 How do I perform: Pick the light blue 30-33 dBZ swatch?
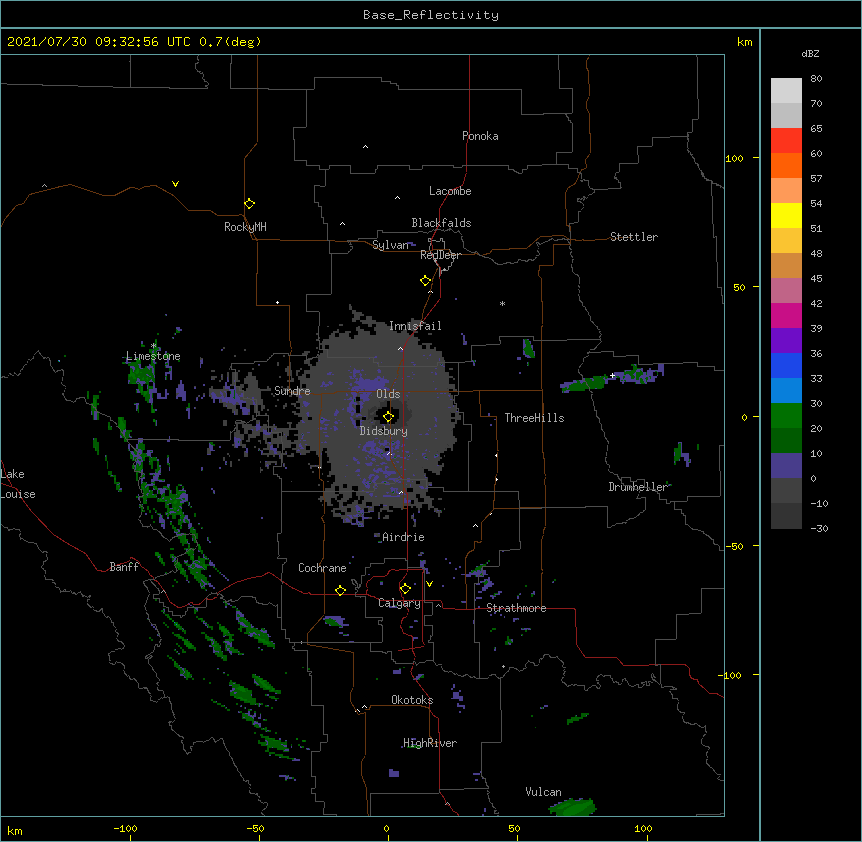[786, 391]
